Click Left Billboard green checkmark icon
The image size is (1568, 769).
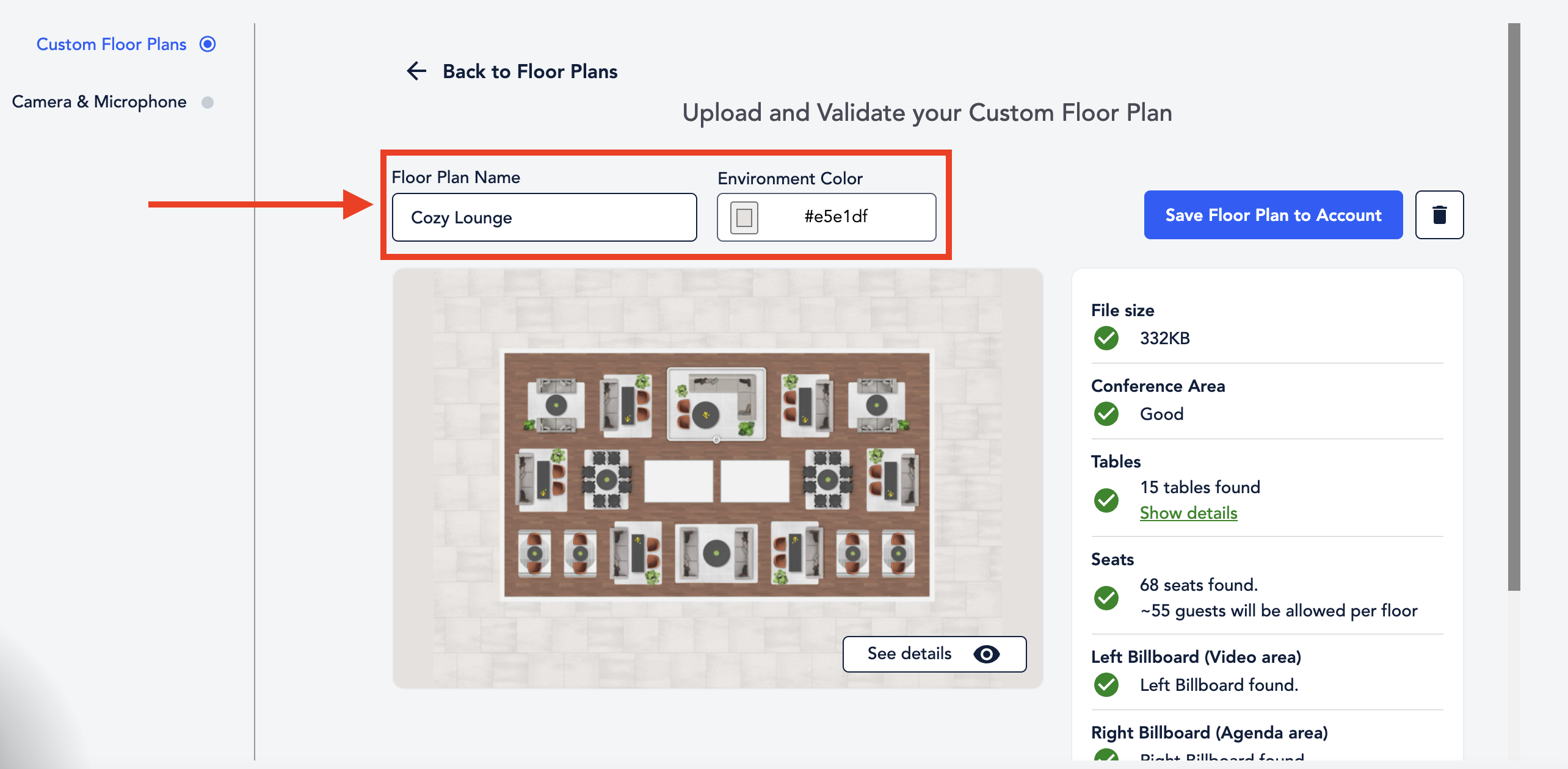(x=1106, y=685)
